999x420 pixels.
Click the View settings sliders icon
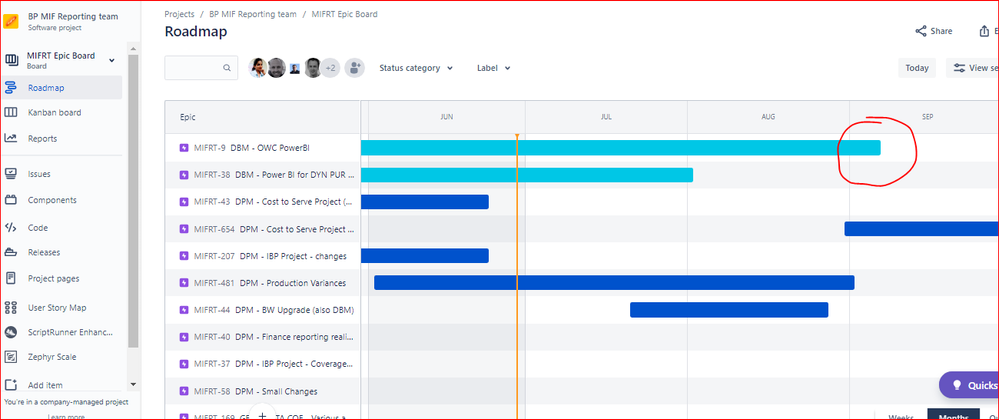pos(959,68)
